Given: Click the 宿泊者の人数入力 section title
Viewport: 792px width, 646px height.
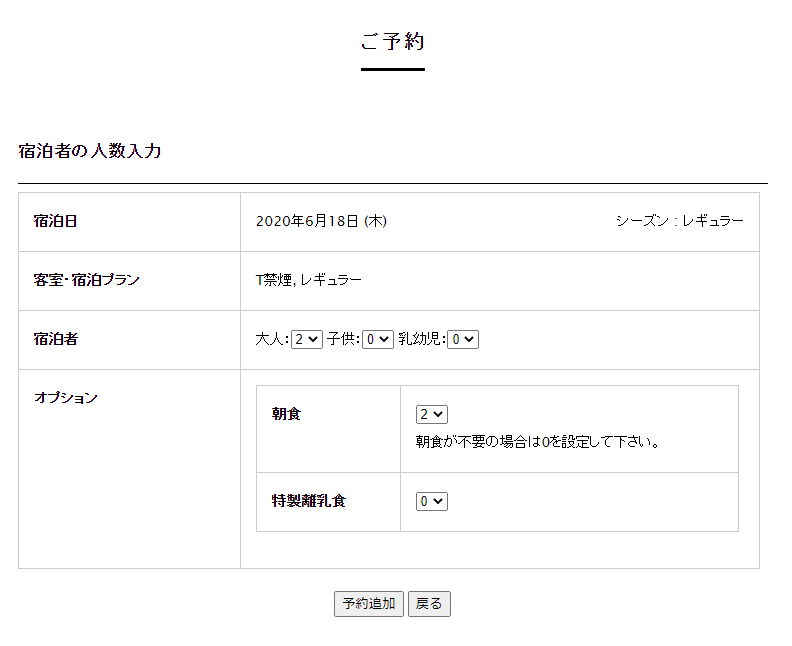Looking at the screenshot, I should [90, 151].
